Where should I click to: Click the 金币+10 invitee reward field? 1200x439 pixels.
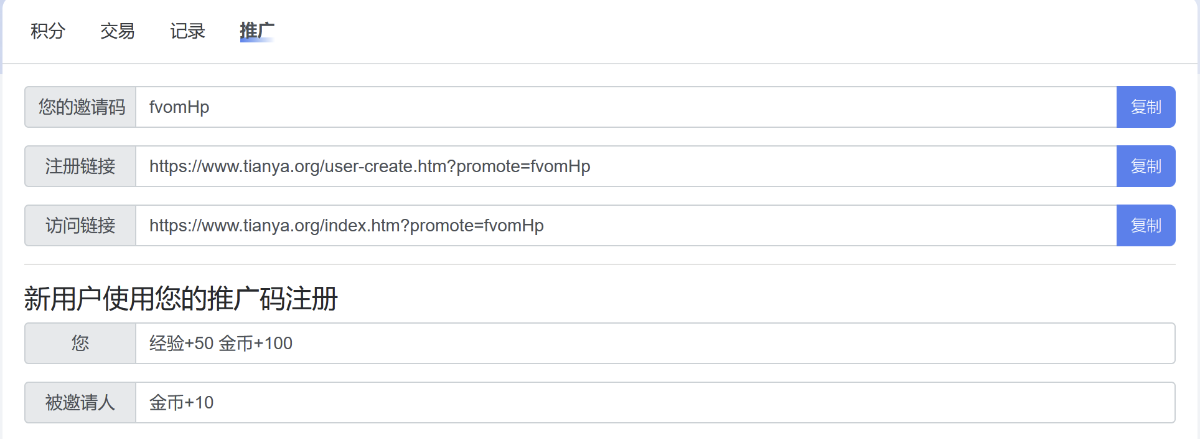pyautogui.click(x=655, y=403)
